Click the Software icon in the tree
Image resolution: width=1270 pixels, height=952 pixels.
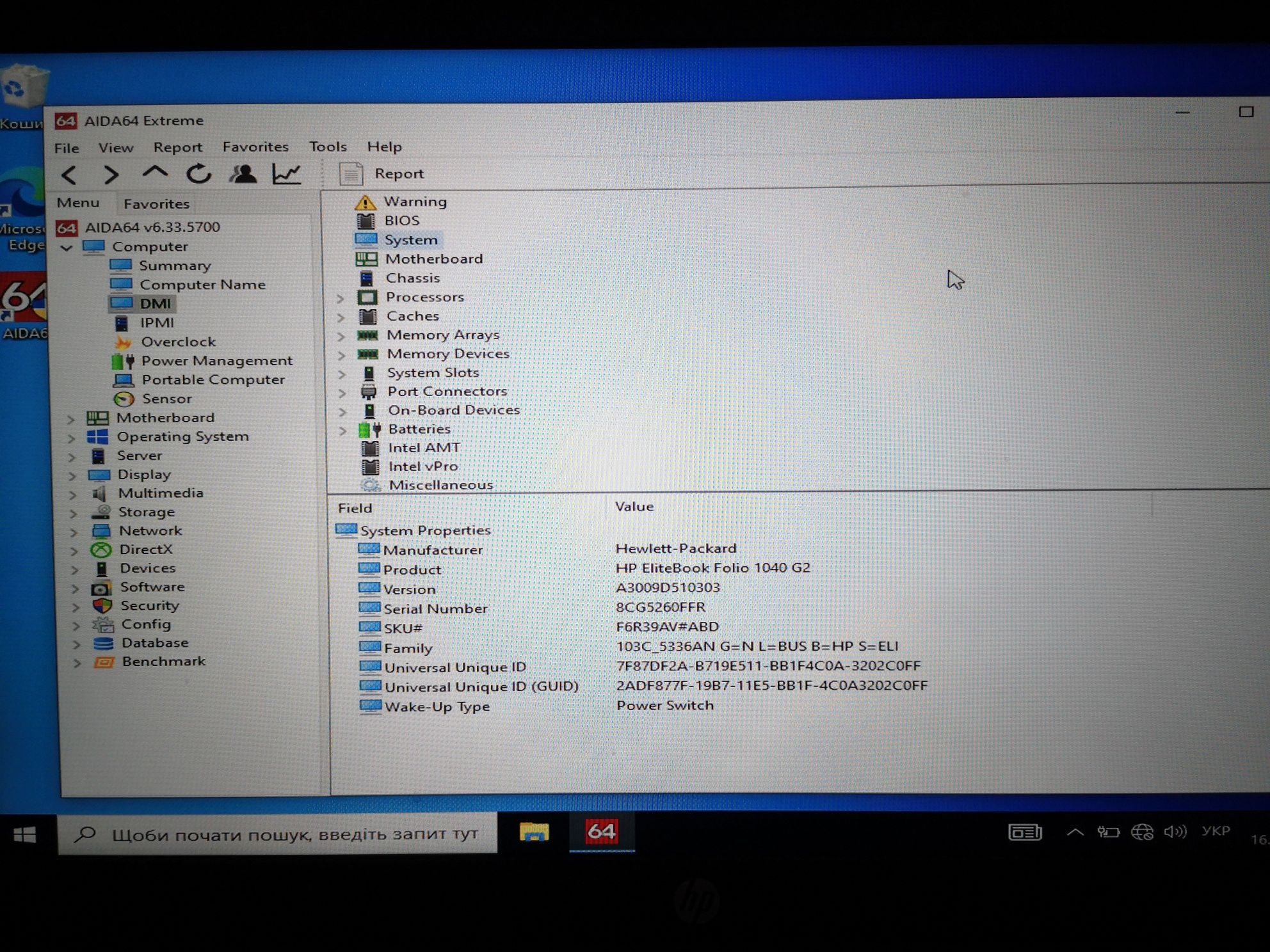coord(101,588)
